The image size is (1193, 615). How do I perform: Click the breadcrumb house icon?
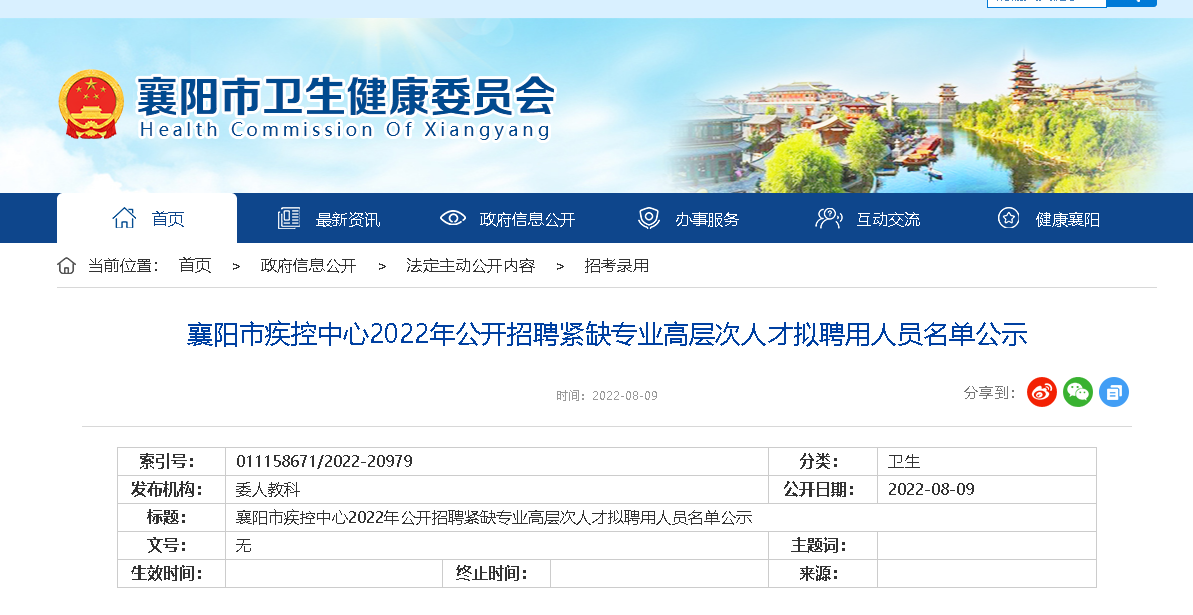pos(67,266)
